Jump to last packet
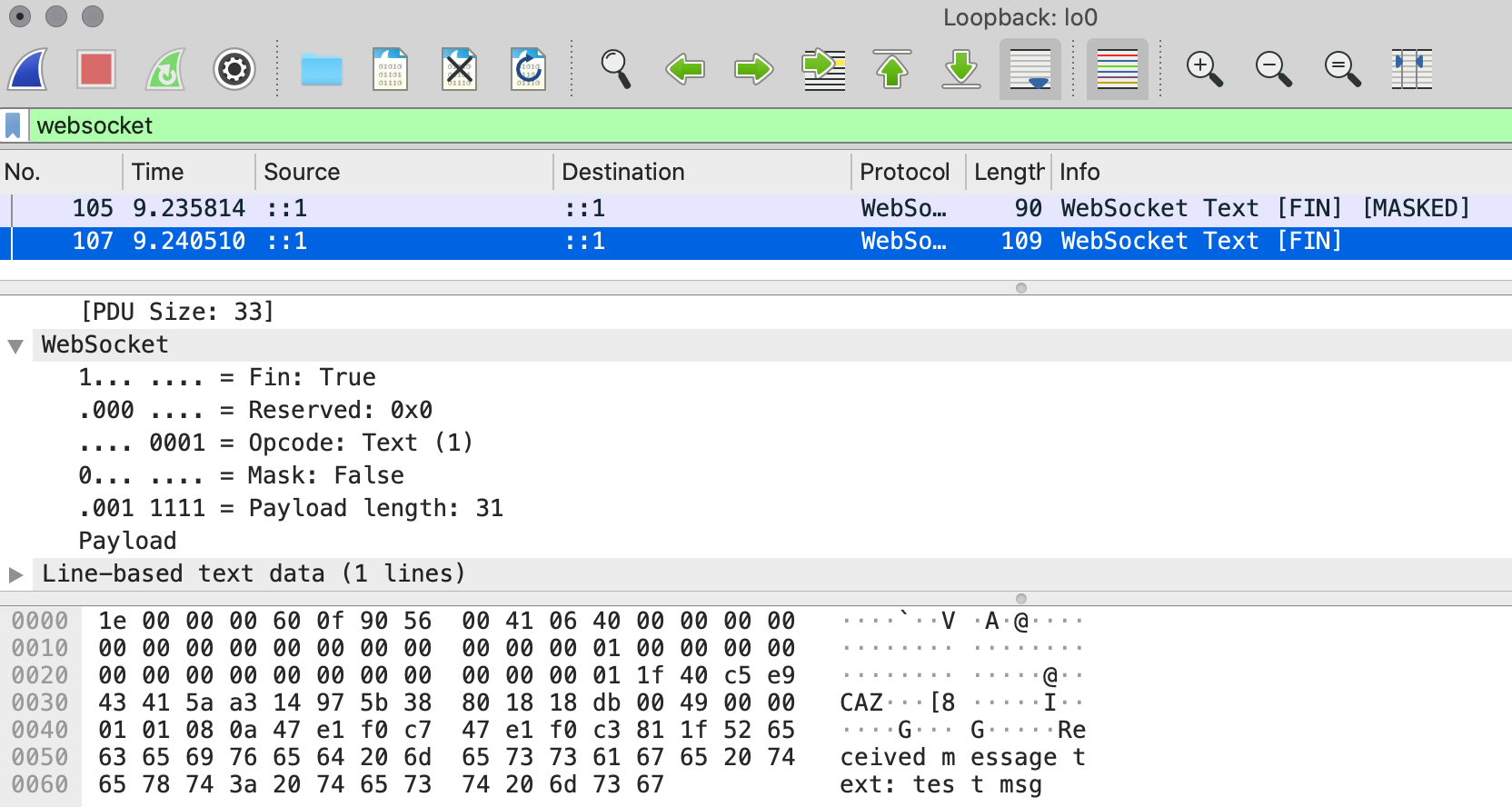1512x807 pixels. point(961,69)
